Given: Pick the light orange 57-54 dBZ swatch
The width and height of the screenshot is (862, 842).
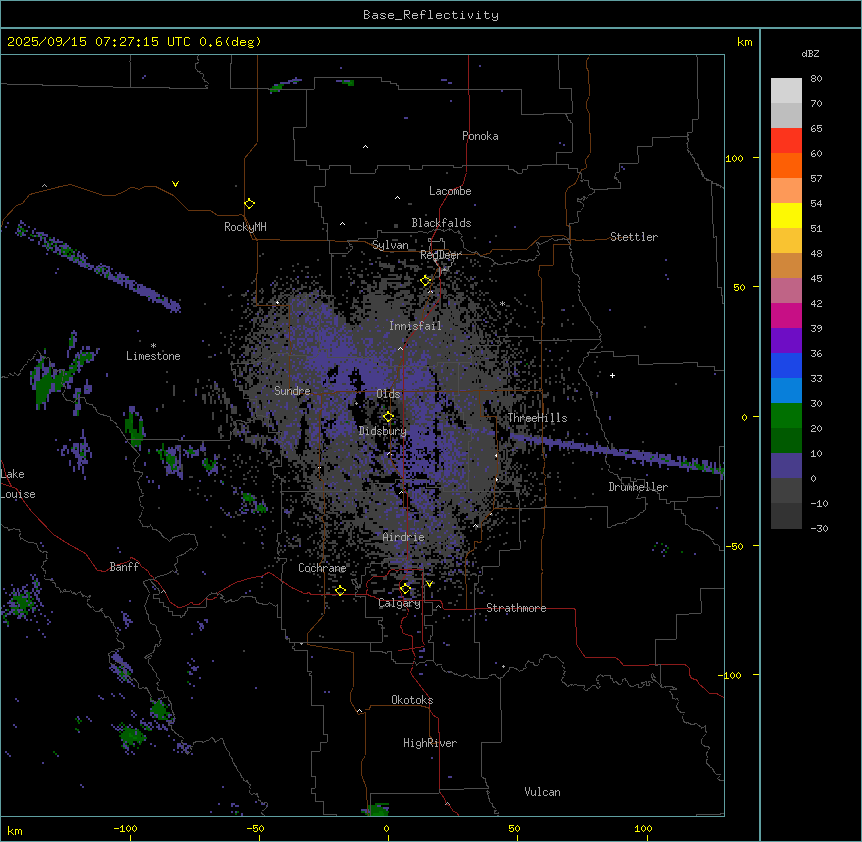Looking at the screenshot, I should 786,191.
